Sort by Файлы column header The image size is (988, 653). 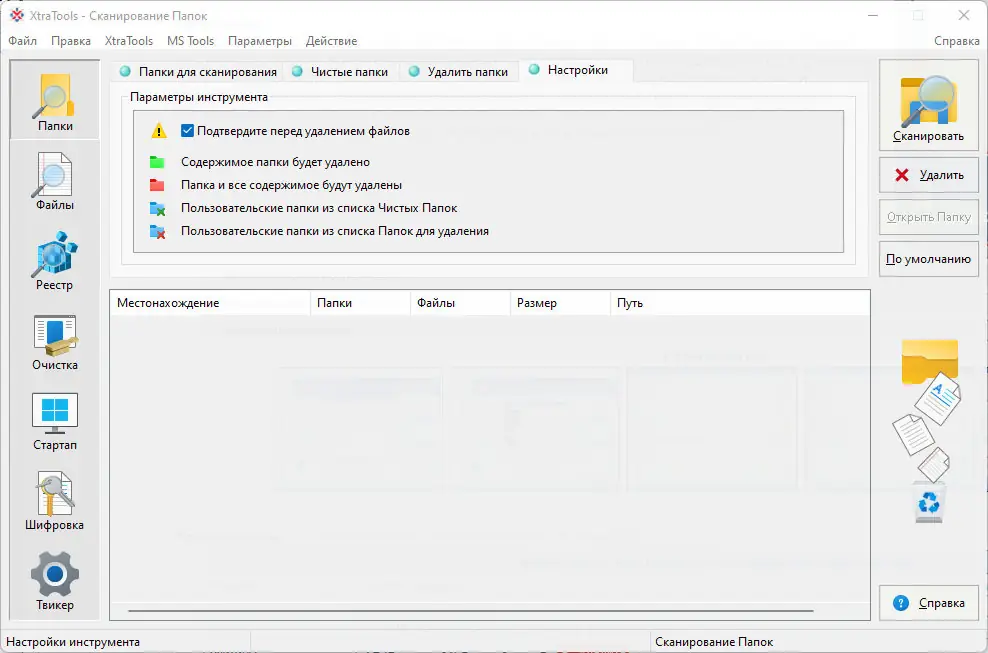[461, 303]
